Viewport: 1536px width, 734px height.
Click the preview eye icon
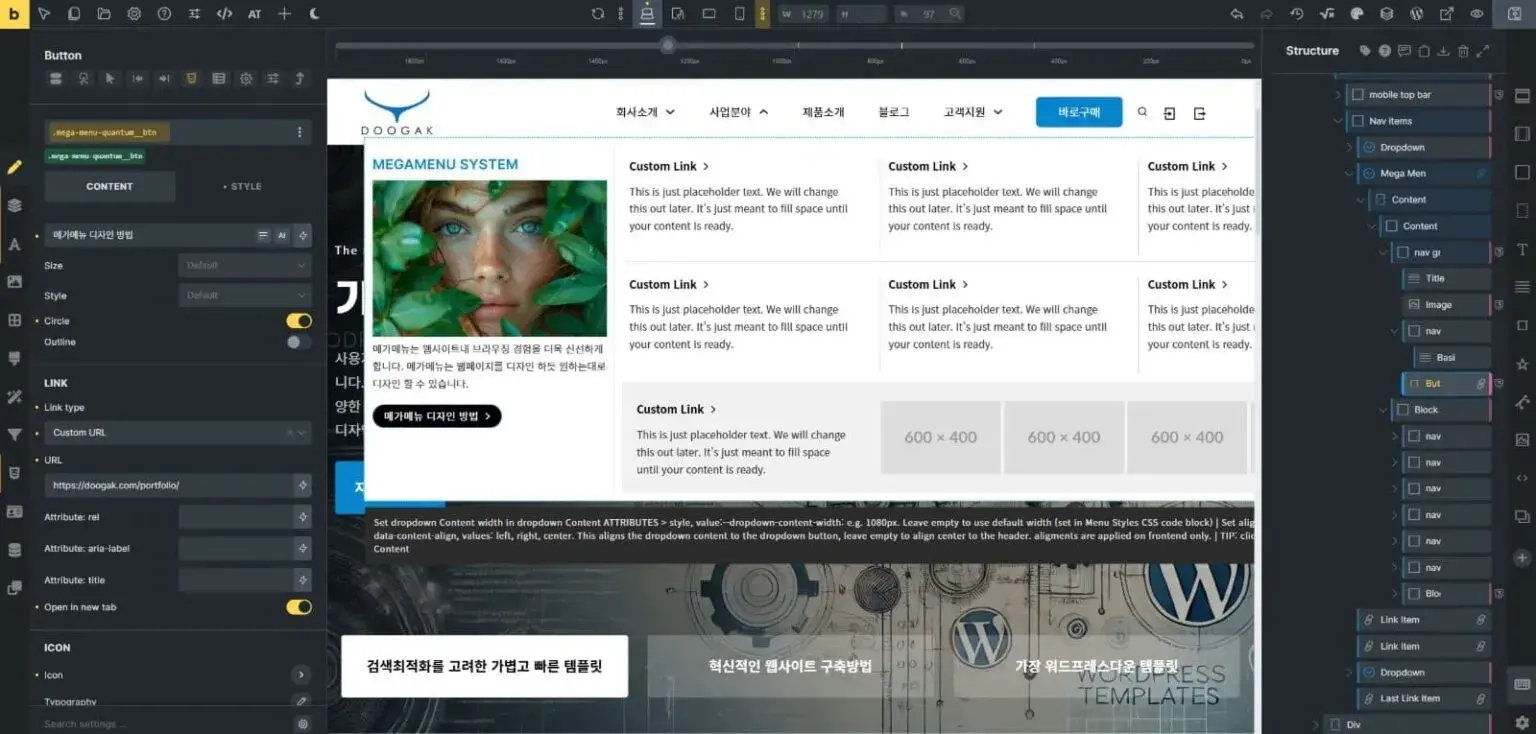coord(1477,14)
